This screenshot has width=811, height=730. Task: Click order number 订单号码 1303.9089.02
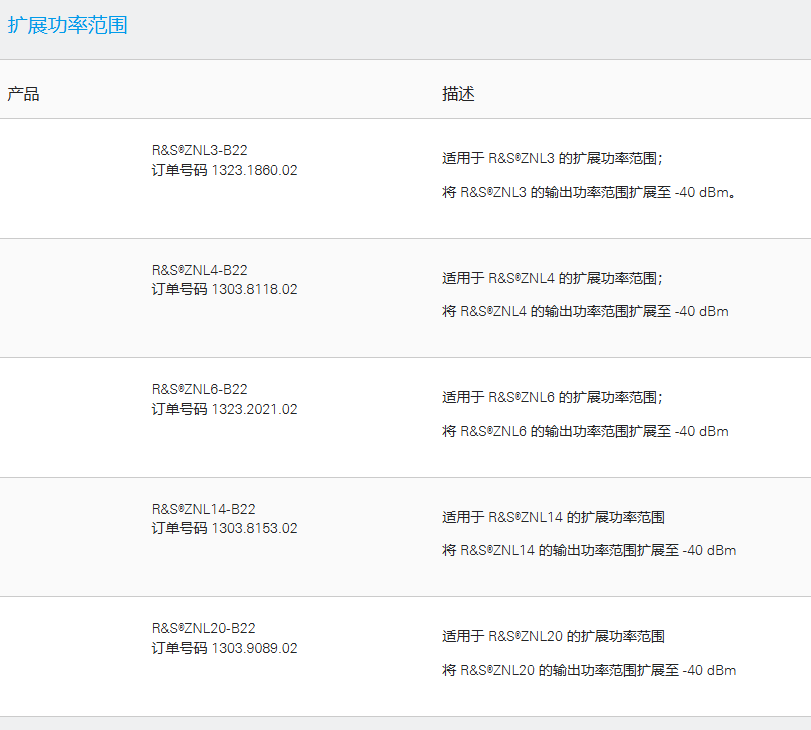coord(224,648)
